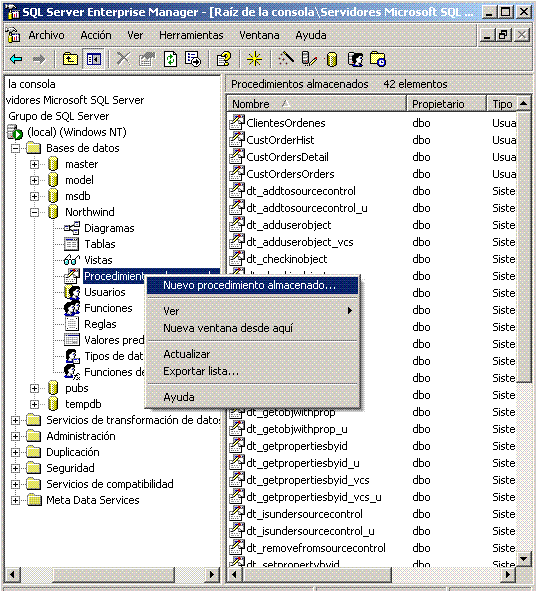Click the Register server toolbar icon
The height and width of the screenshot is (591, 536).
tap(309, 59)
